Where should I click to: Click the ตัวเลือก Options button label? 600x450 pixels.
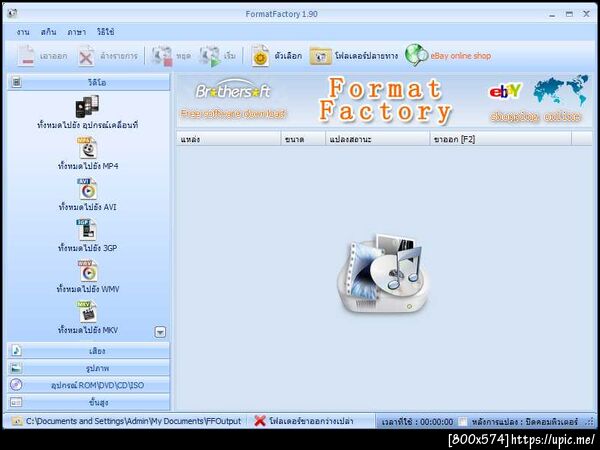(288, 56)
